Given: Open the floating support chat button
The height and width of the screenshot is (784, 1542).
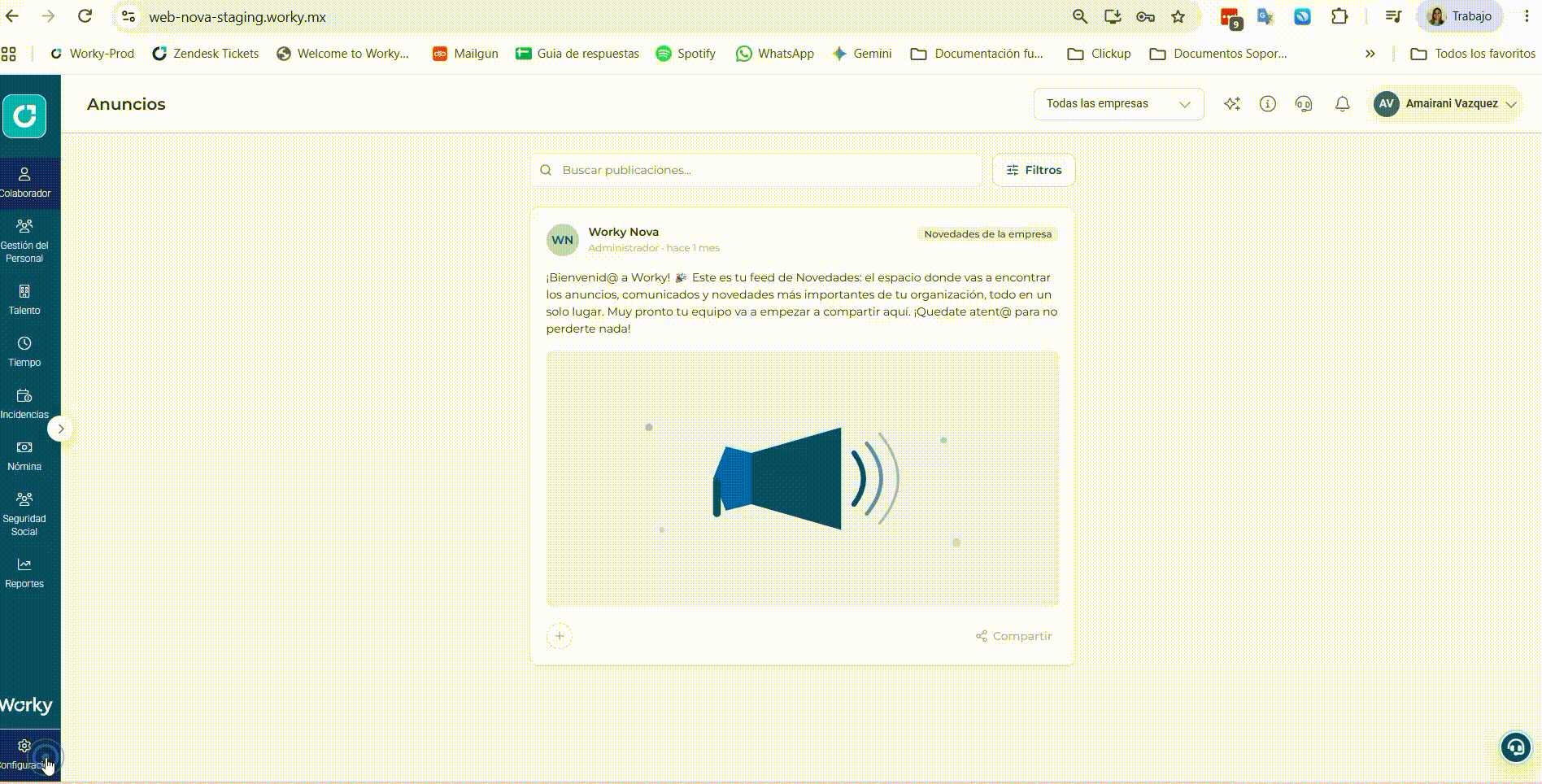Looking at the screenshot, I should point(1516,747).
